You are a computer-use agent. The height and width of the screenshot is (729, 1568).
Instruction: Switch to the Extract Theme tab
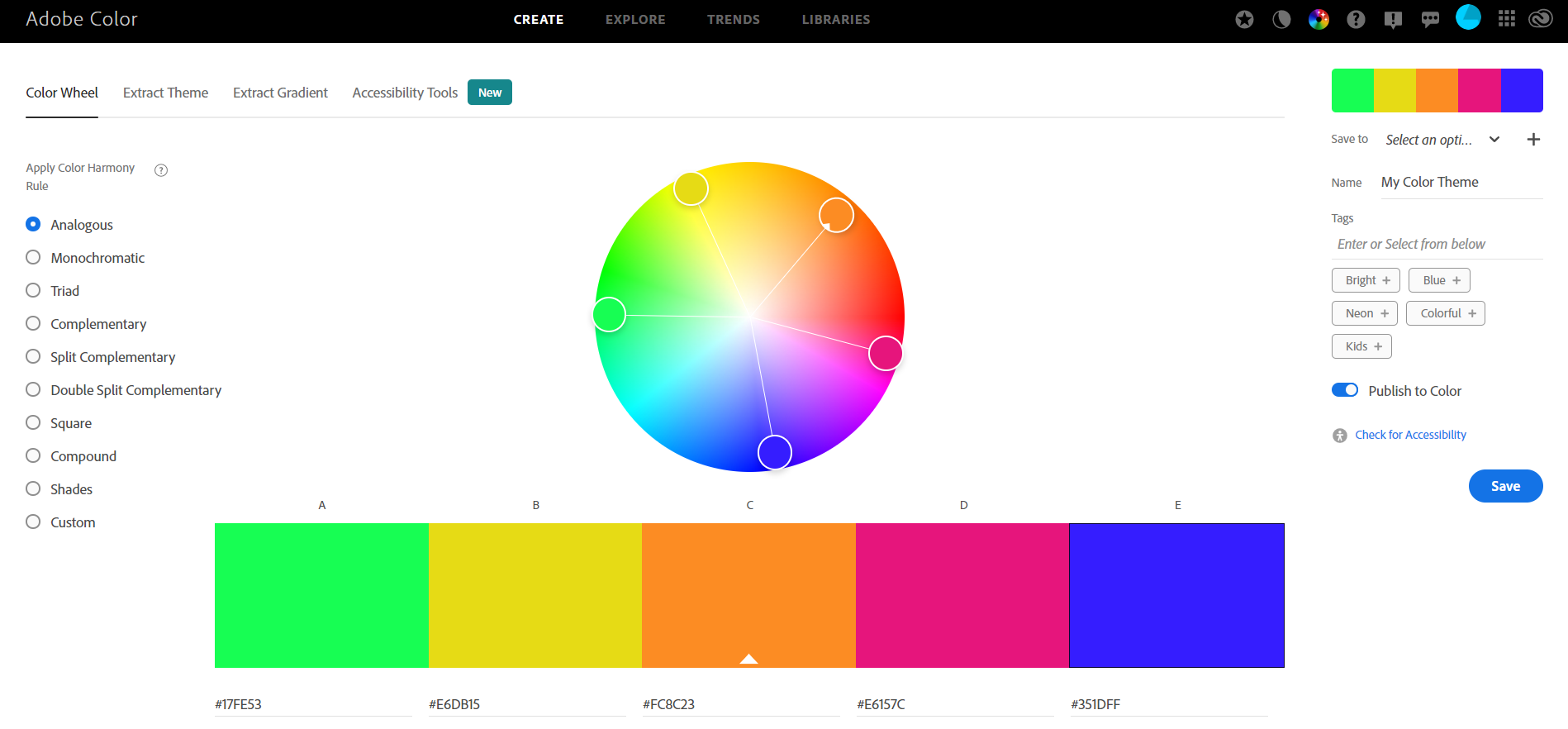pos(165,93)
